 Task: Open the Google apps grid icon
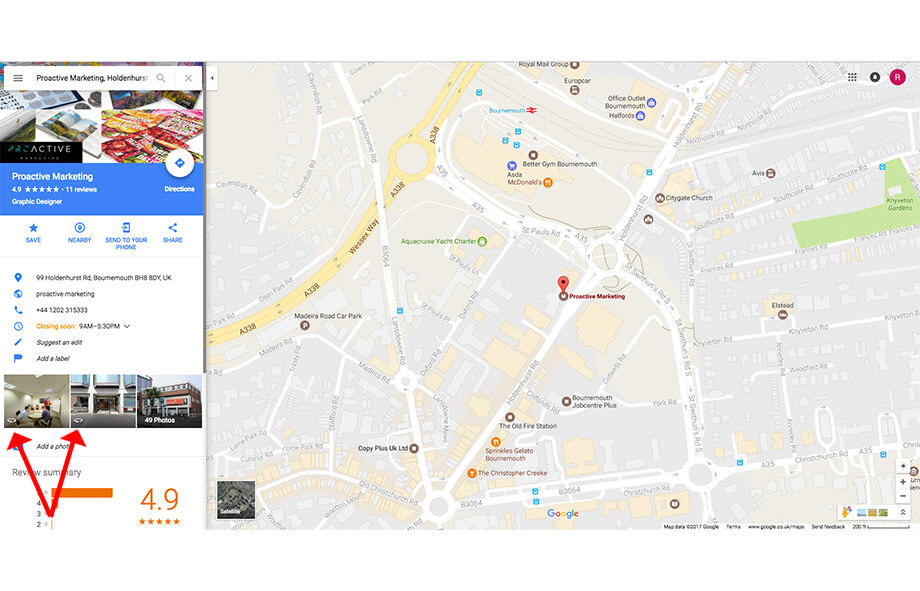[852, 77]
